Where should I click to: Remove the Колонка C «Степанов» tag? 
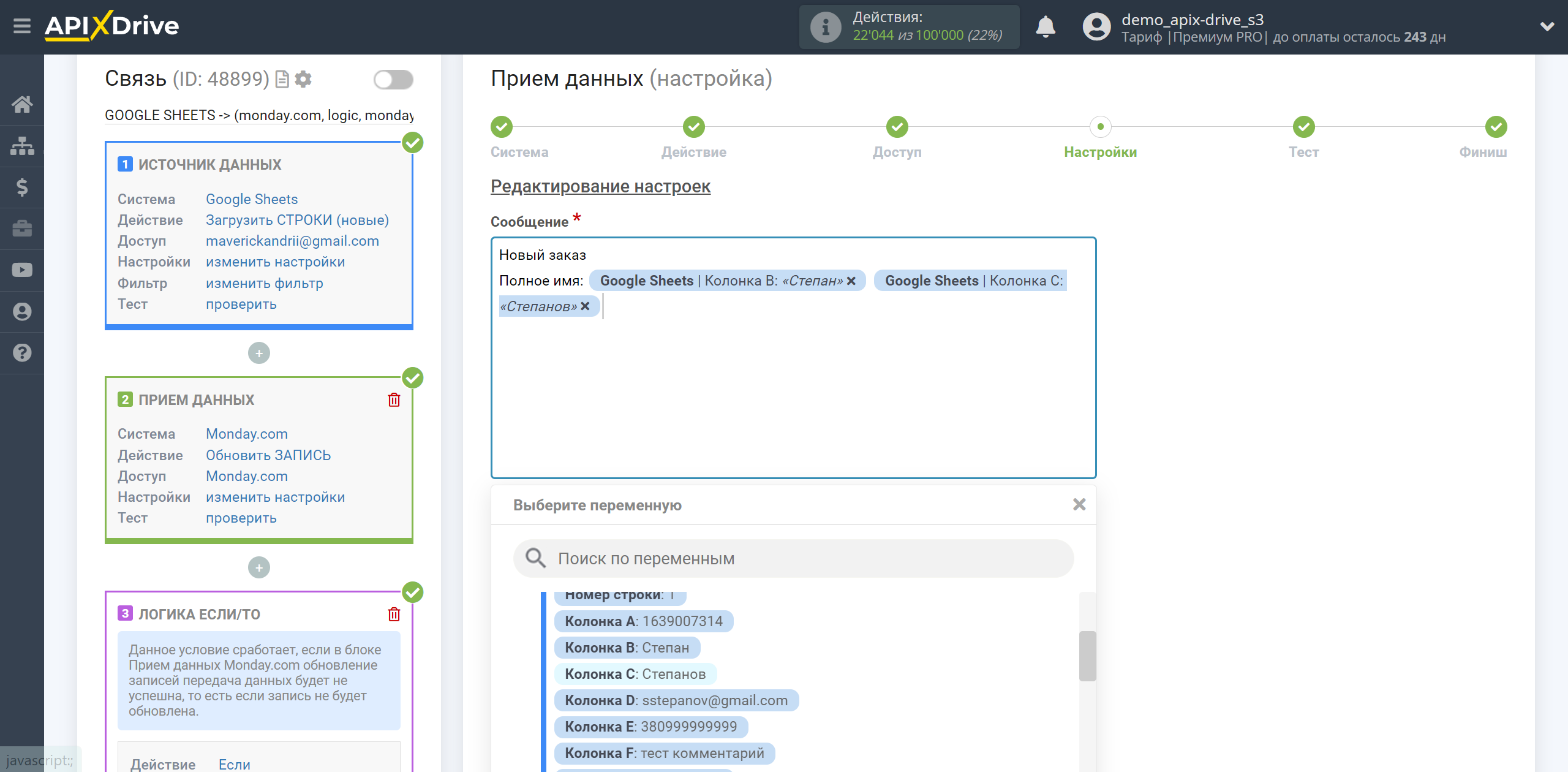pos(585,306)
